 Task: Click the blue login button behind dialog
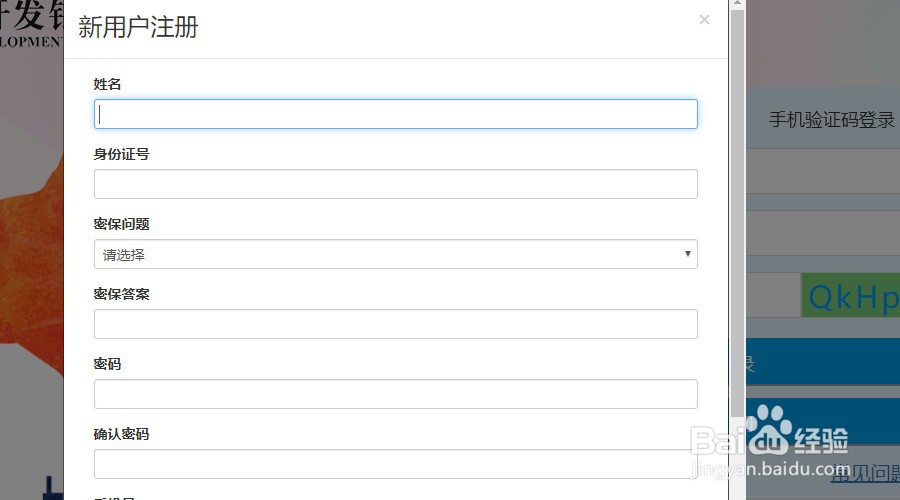pyautogui.click(x=822, y=362)
